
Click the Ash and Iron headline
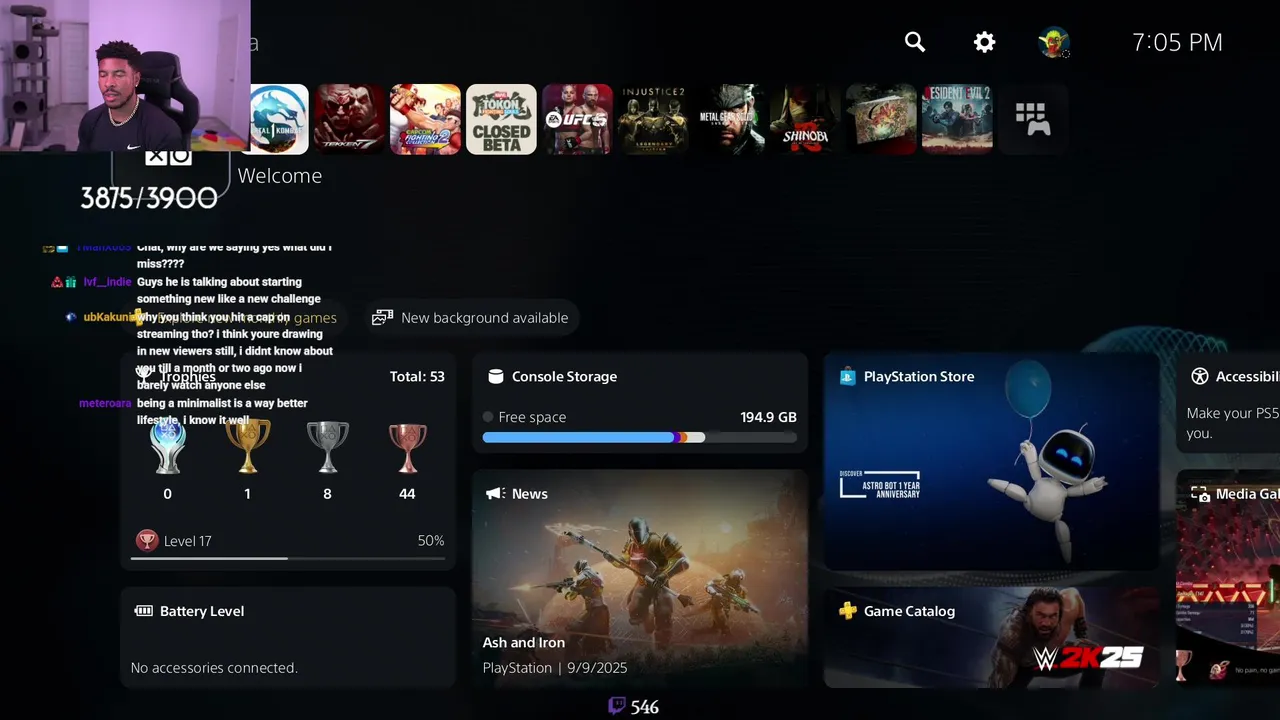coord(524,643)
